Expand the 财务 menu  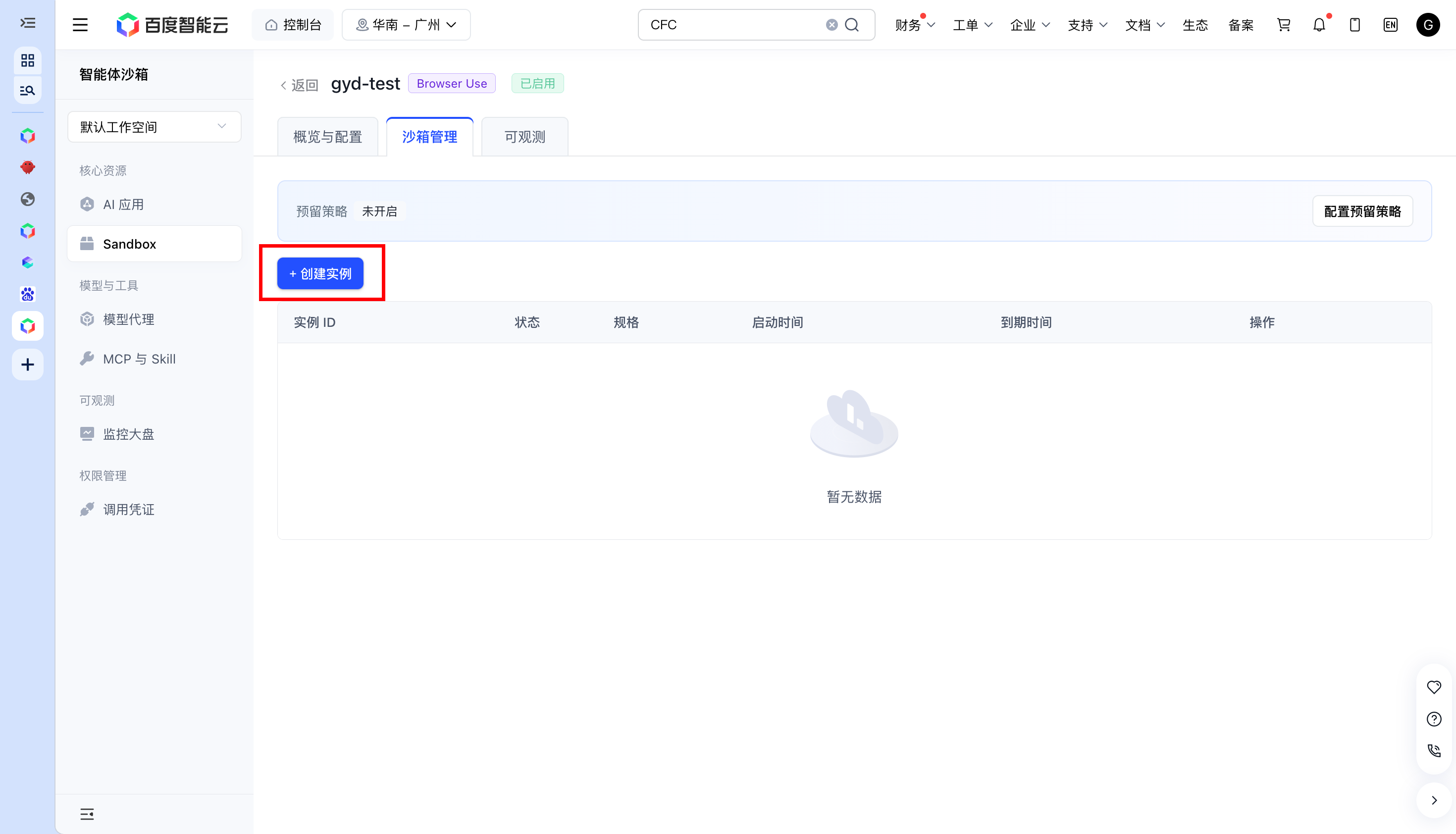click(x=915, y=25)
